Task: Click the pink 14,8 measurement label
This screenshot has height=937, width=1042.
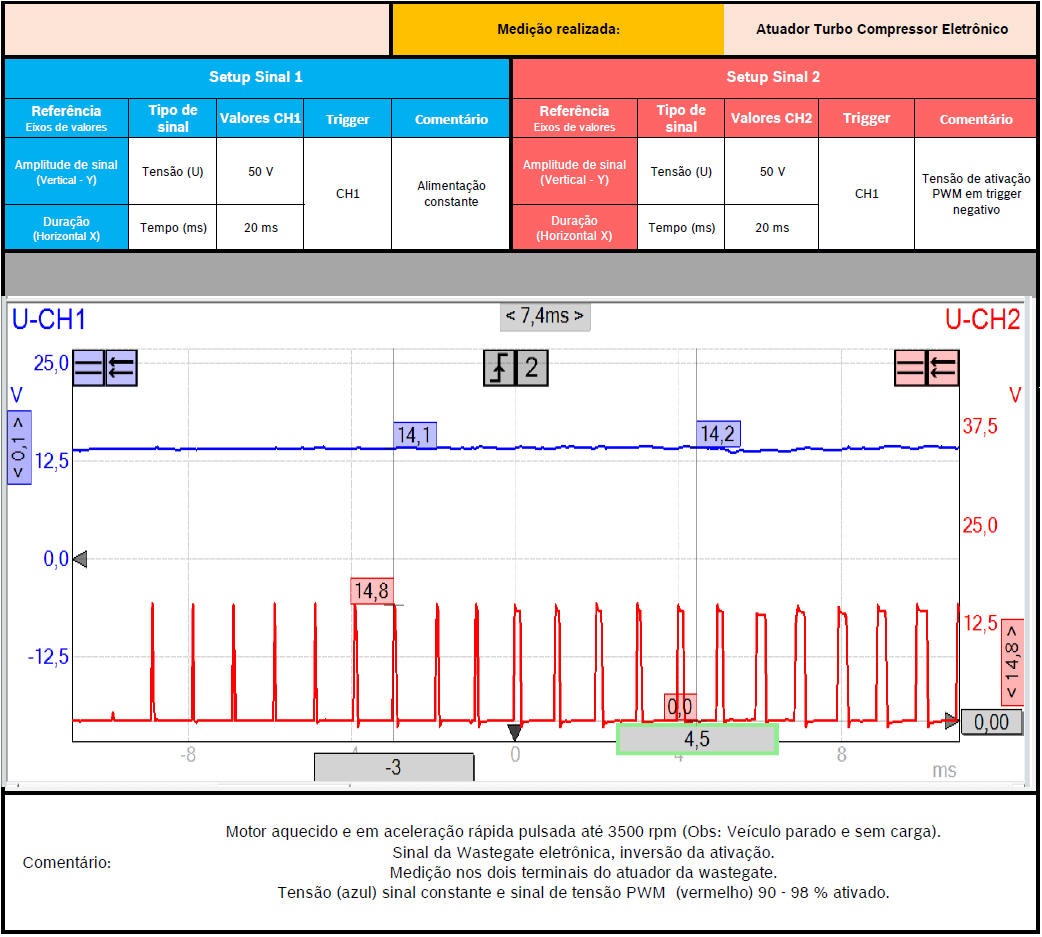Action: point(370,591)
